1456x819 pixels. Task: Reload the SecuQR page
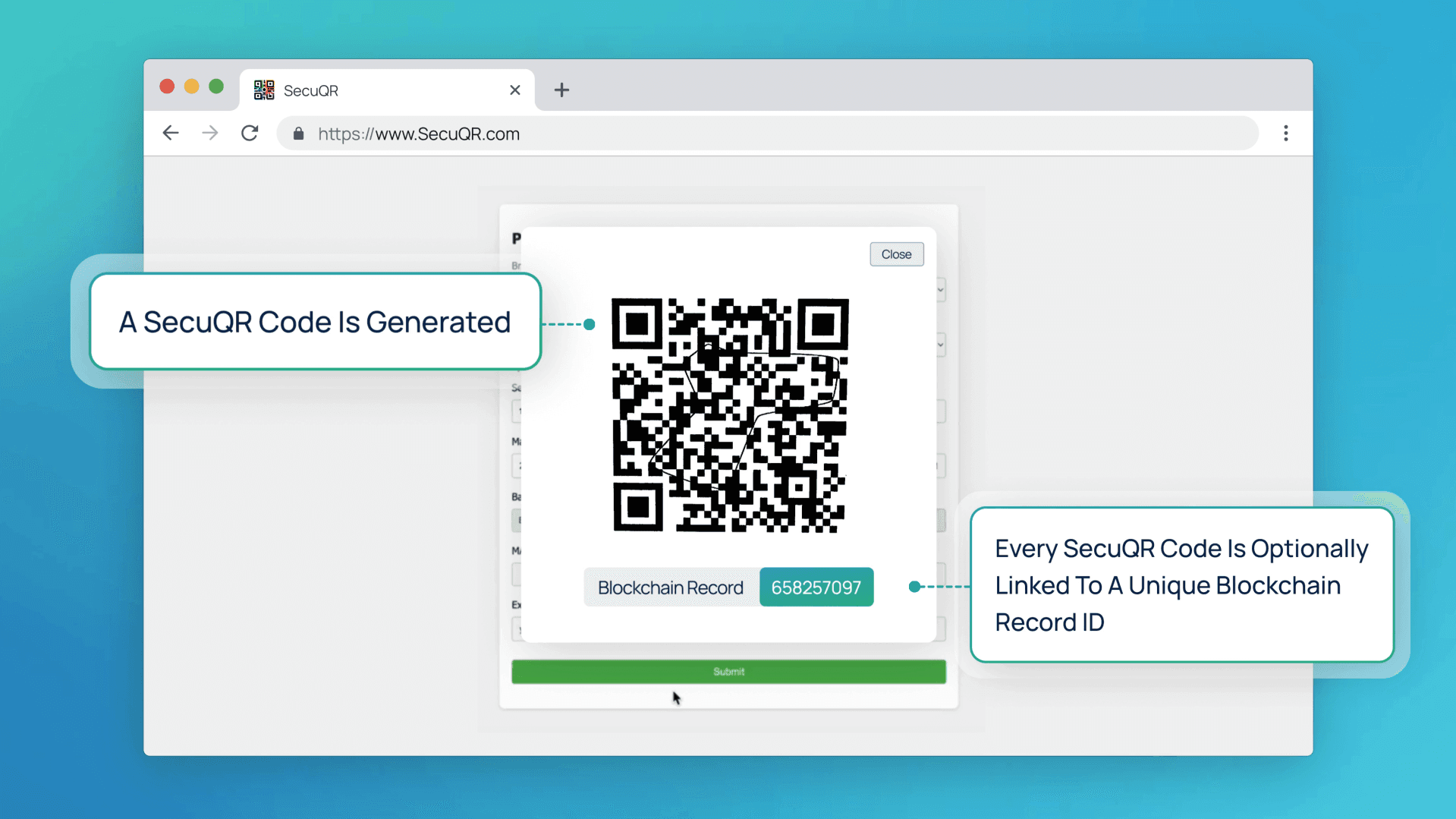(250, 134)
